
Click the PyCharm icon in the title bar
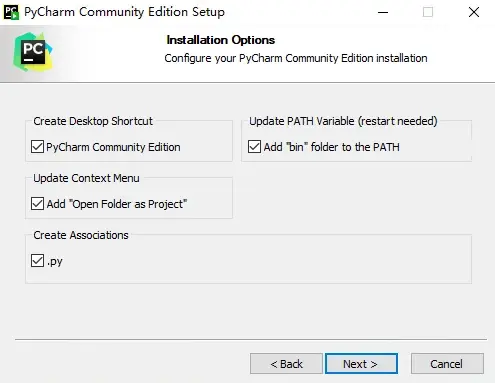[x=11, y=12]
